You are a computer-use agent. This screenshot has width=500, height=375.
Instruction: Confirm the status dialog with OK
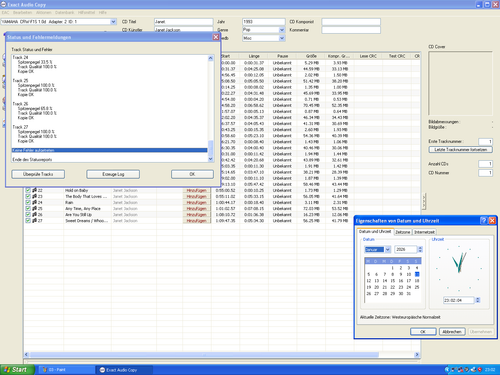point(192,174)
